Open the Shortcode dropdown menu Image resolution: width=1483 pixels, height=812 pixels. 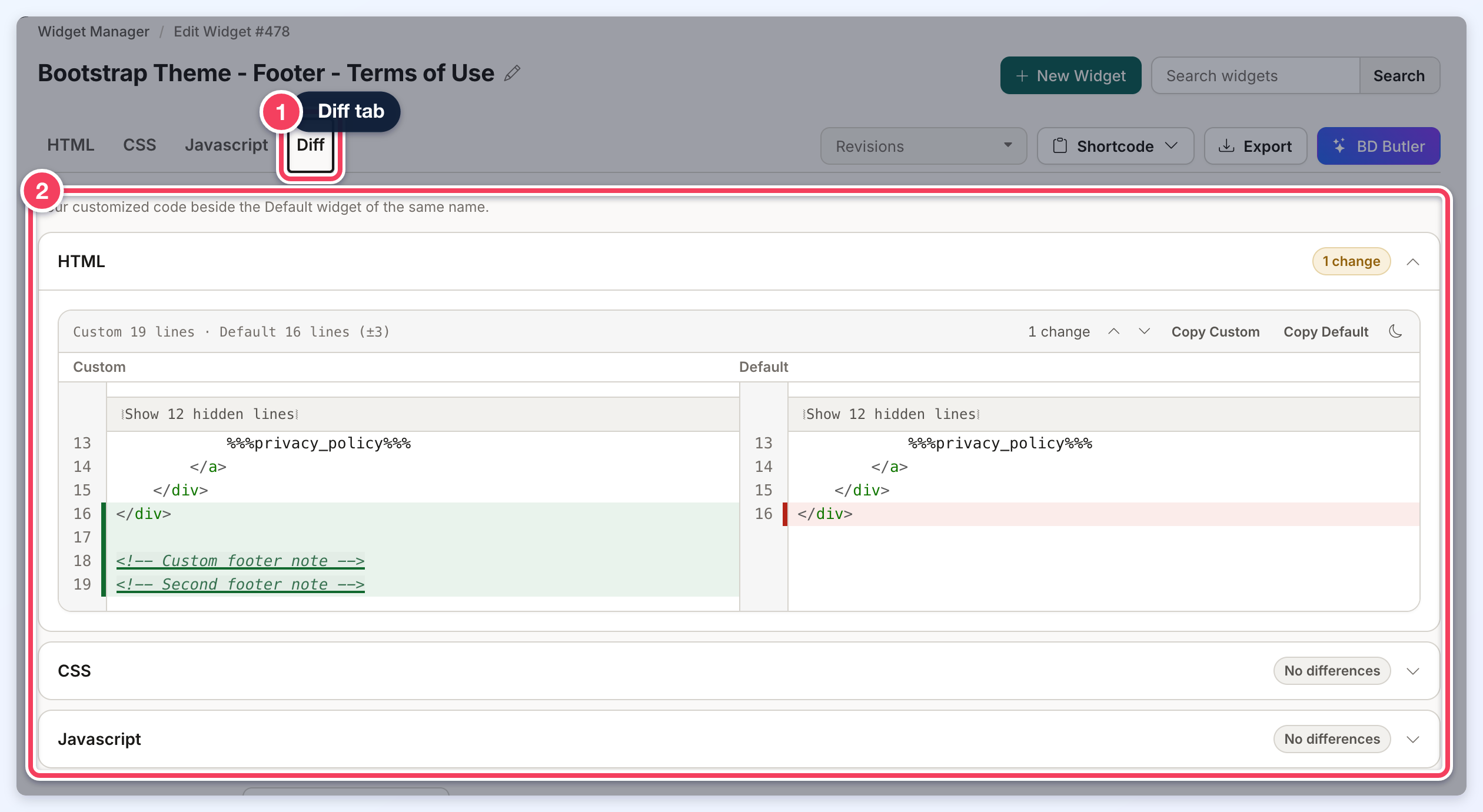1115,146
